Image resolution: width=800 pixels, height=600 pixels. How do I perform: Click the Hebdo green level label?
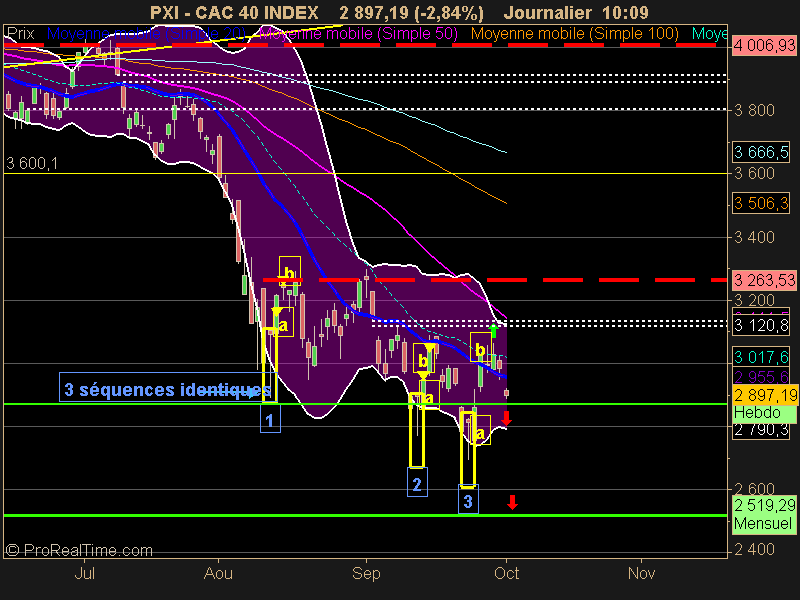(764, 413)
